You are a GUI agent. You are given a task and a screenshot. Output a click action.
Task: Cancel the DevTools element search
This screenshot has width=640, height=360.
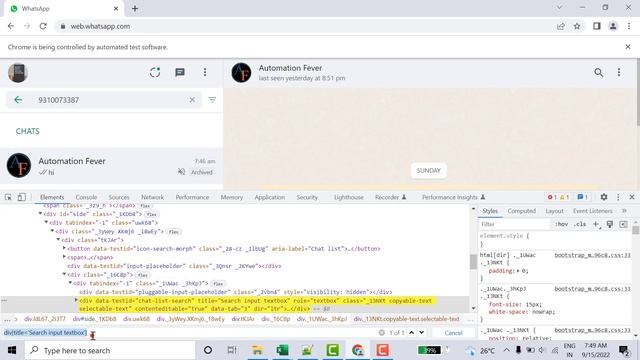pos(453,333)
